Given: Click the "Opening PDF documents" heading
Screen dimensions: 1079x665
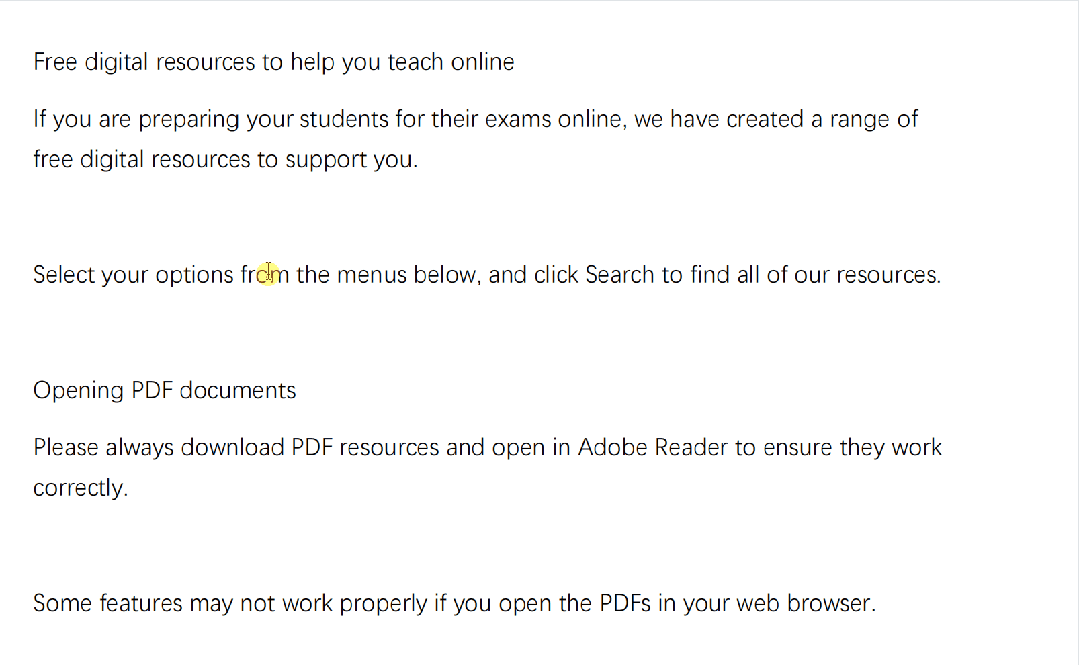Looking at the screenshot, I should [165, 390].
